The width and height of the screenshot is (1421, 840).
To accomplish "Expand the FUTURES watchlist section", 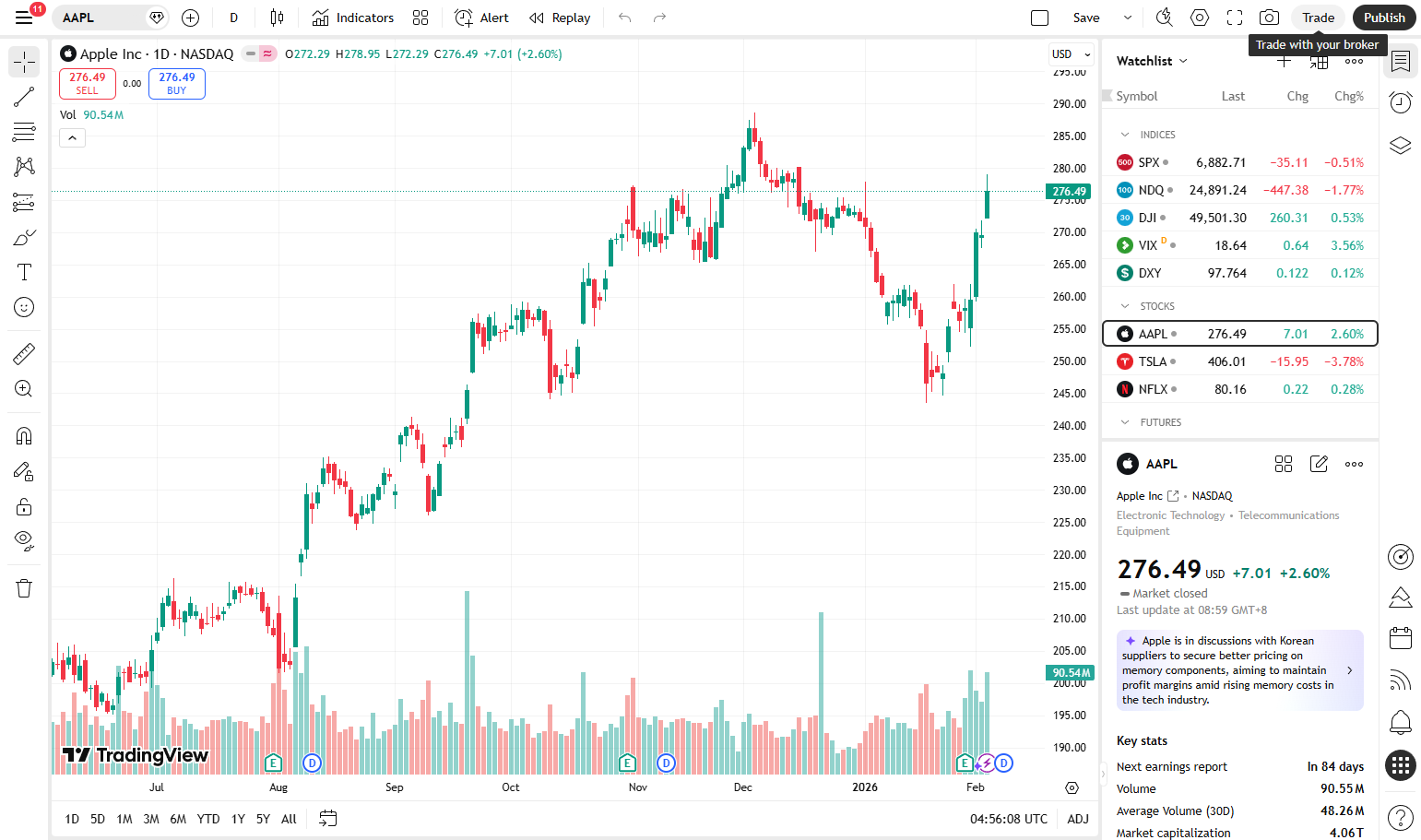I will tap(1125, 422).
